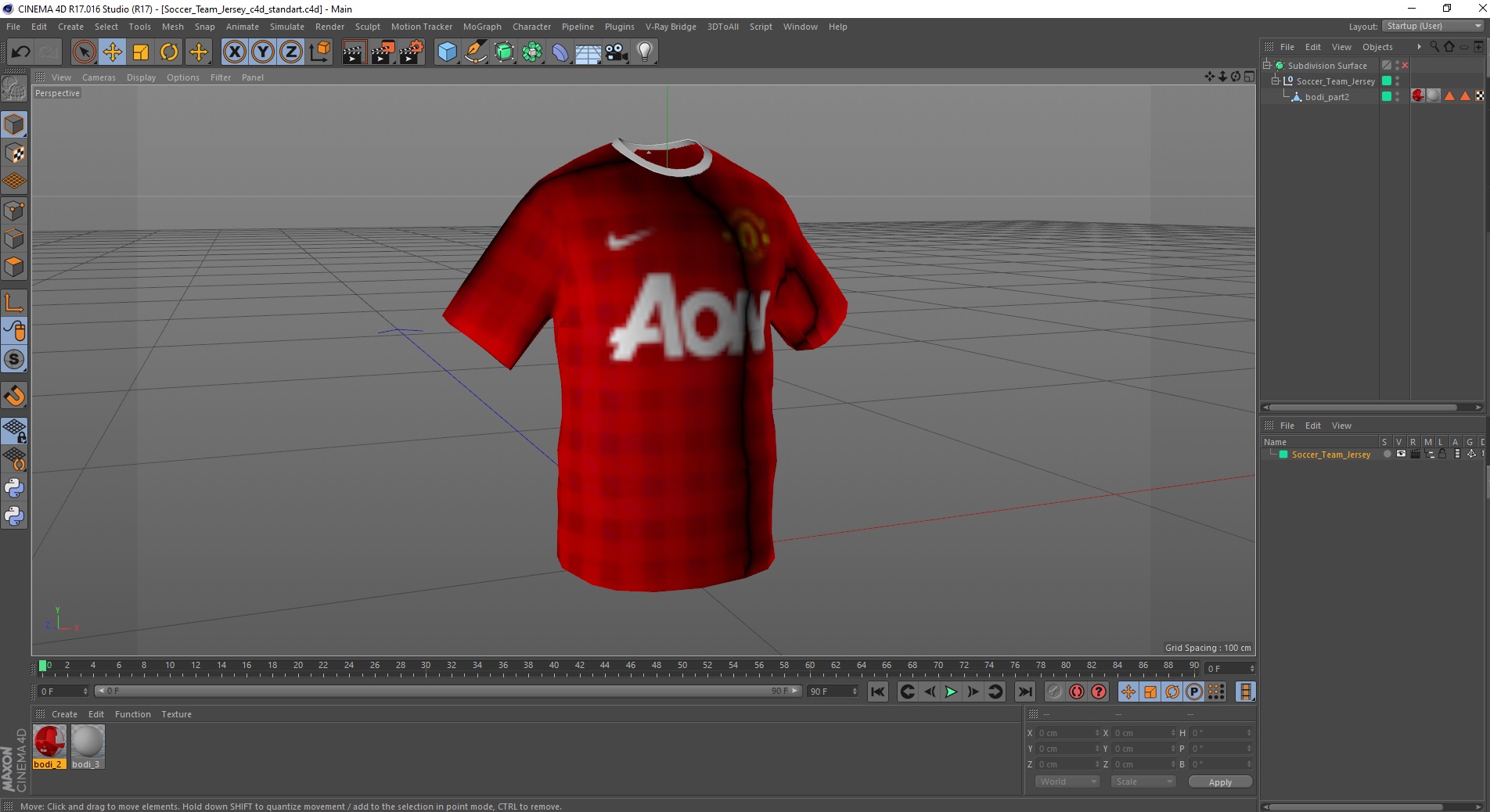Switch to Model mode
Viewport: 1490px width, 812px height.
(14, 125)
